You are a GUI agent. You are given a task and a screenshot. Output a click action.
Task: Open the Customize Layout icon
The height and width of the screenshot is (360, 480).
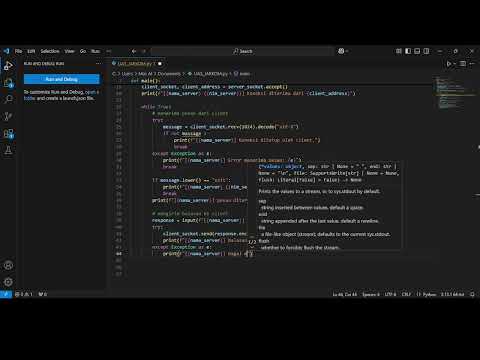(x=399, y=51)
